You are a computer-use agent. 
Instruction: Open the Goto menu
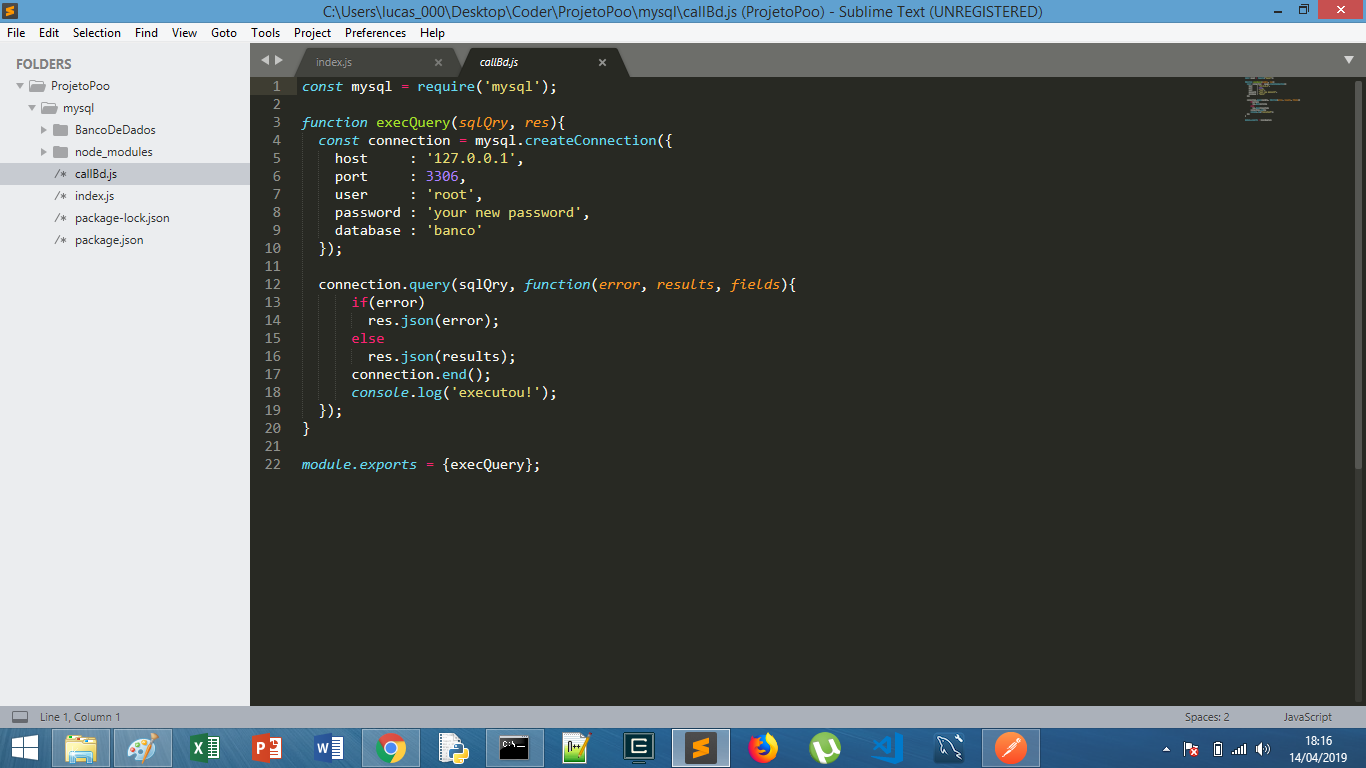(224, 33)
